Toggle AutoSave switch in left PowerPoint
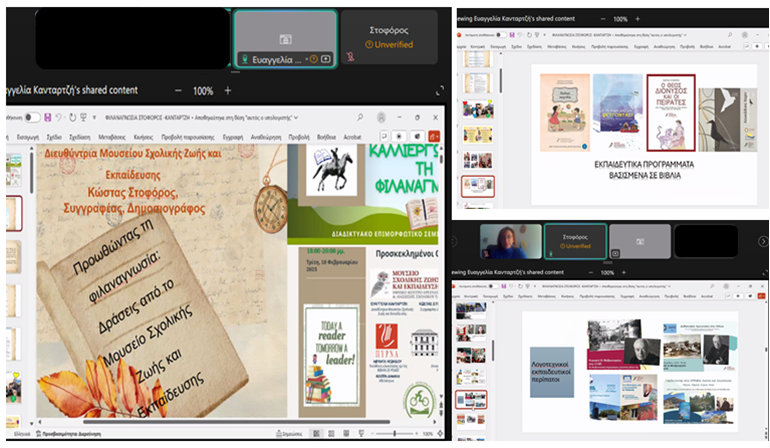This screenshot has height=448, width=770. coord(33,118)
